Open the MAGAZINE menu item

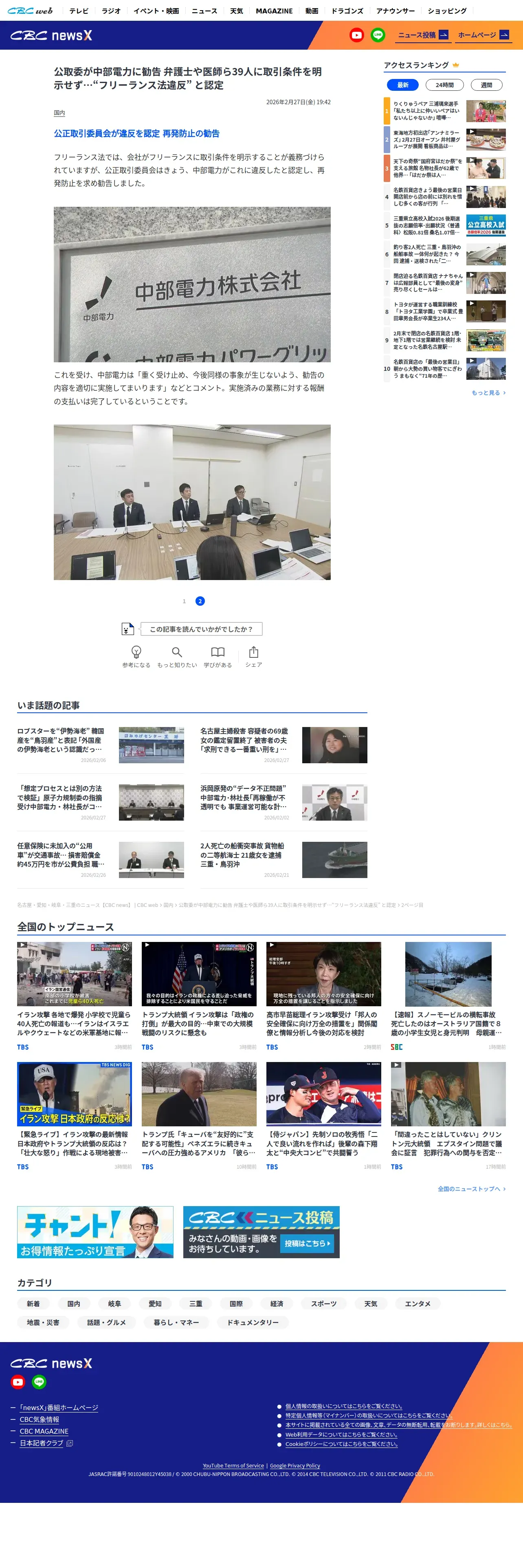[x=274, y=11]
